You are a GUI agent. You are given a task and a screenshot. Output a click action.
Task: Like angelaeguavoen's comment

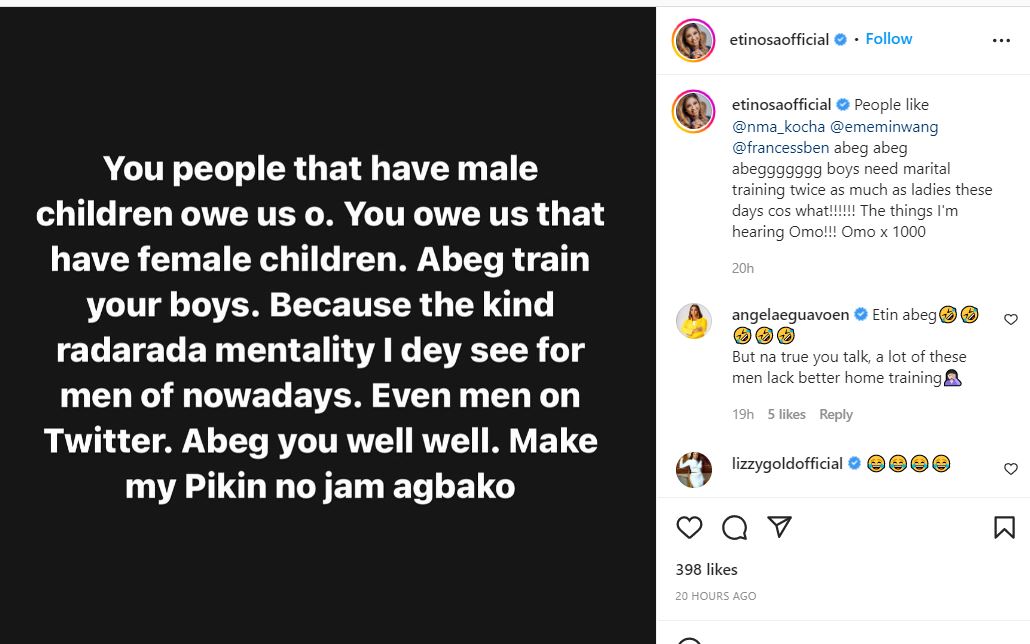1010,320
